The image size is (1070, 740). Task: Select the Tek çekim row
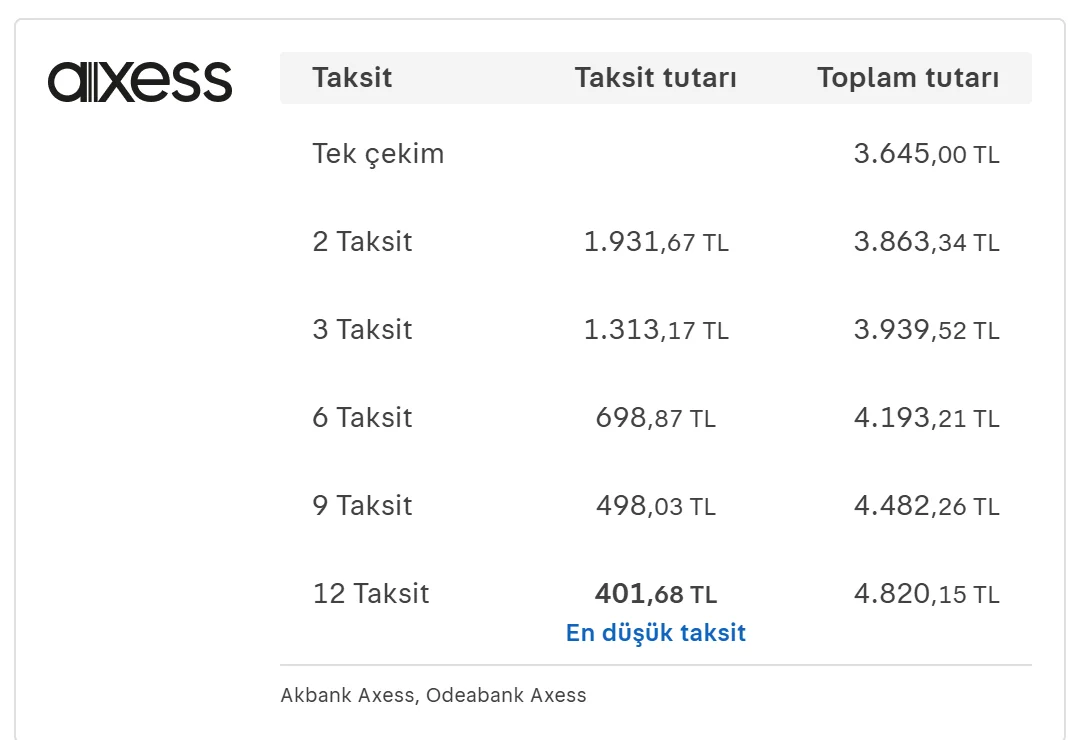(656, 154)
